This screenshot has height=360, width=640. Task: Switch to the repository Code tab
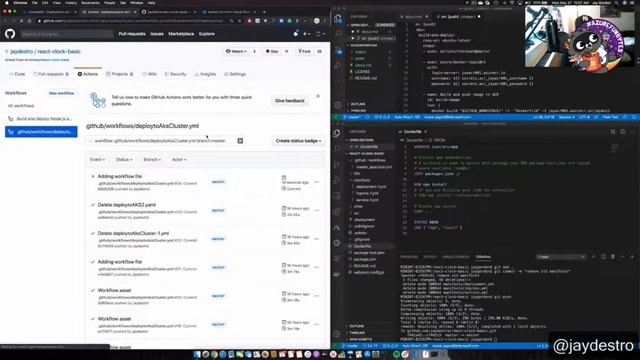coord(17,74)
